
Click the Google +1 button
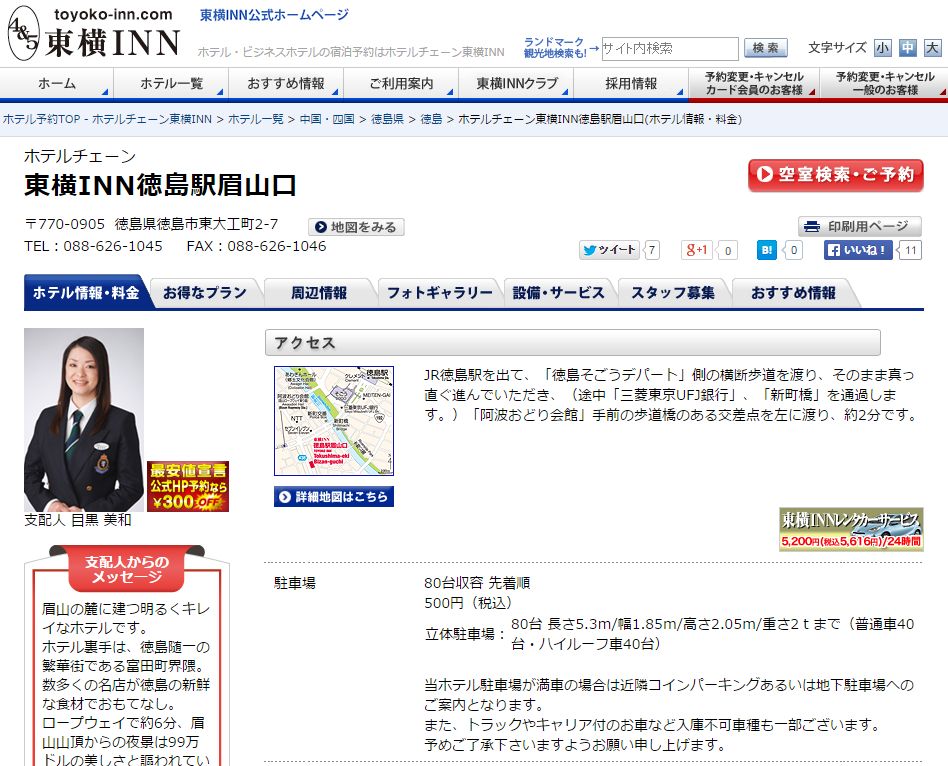696,250
